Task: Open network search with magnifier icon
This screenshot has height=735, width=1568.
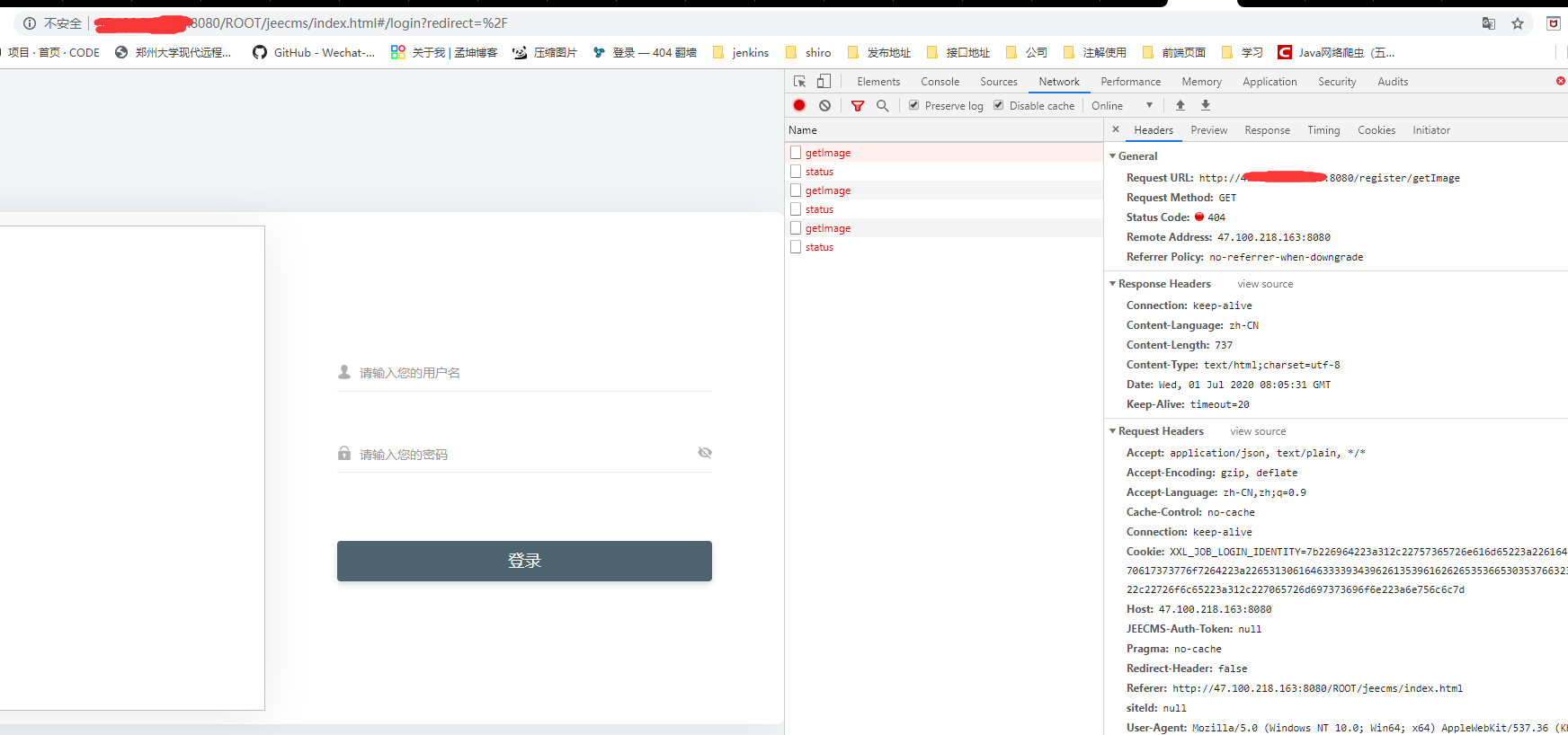Action: click(883, 105)
